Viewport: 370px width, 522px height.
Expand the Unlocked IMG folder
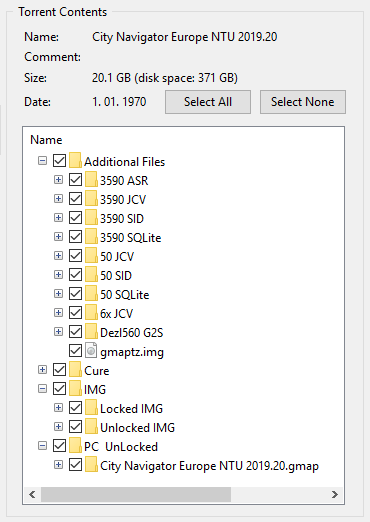coord(58,427)
